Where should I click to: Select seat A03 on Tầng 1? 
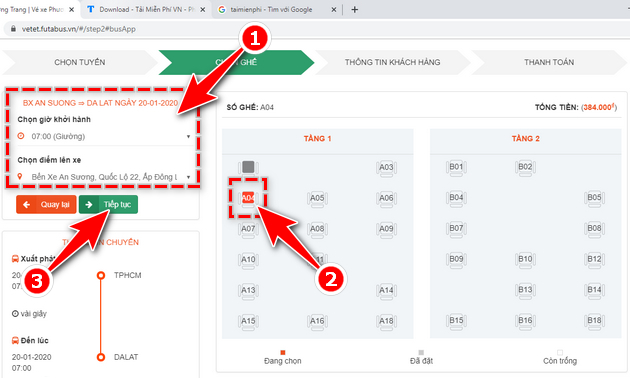[x=386, y=168]
